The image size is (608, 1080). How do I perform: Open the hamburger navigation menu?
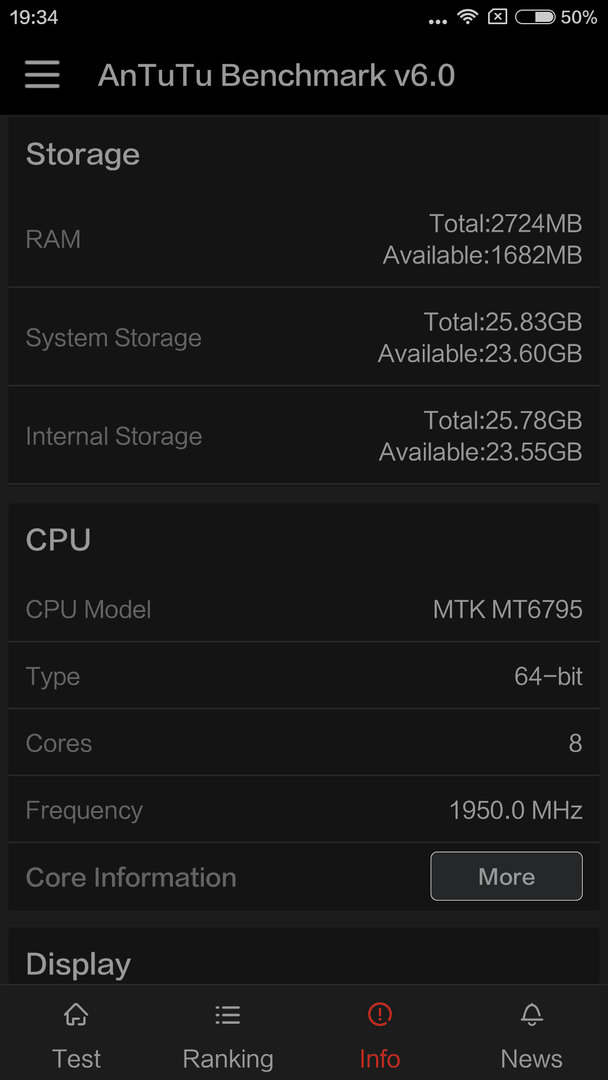click(42, 74)
